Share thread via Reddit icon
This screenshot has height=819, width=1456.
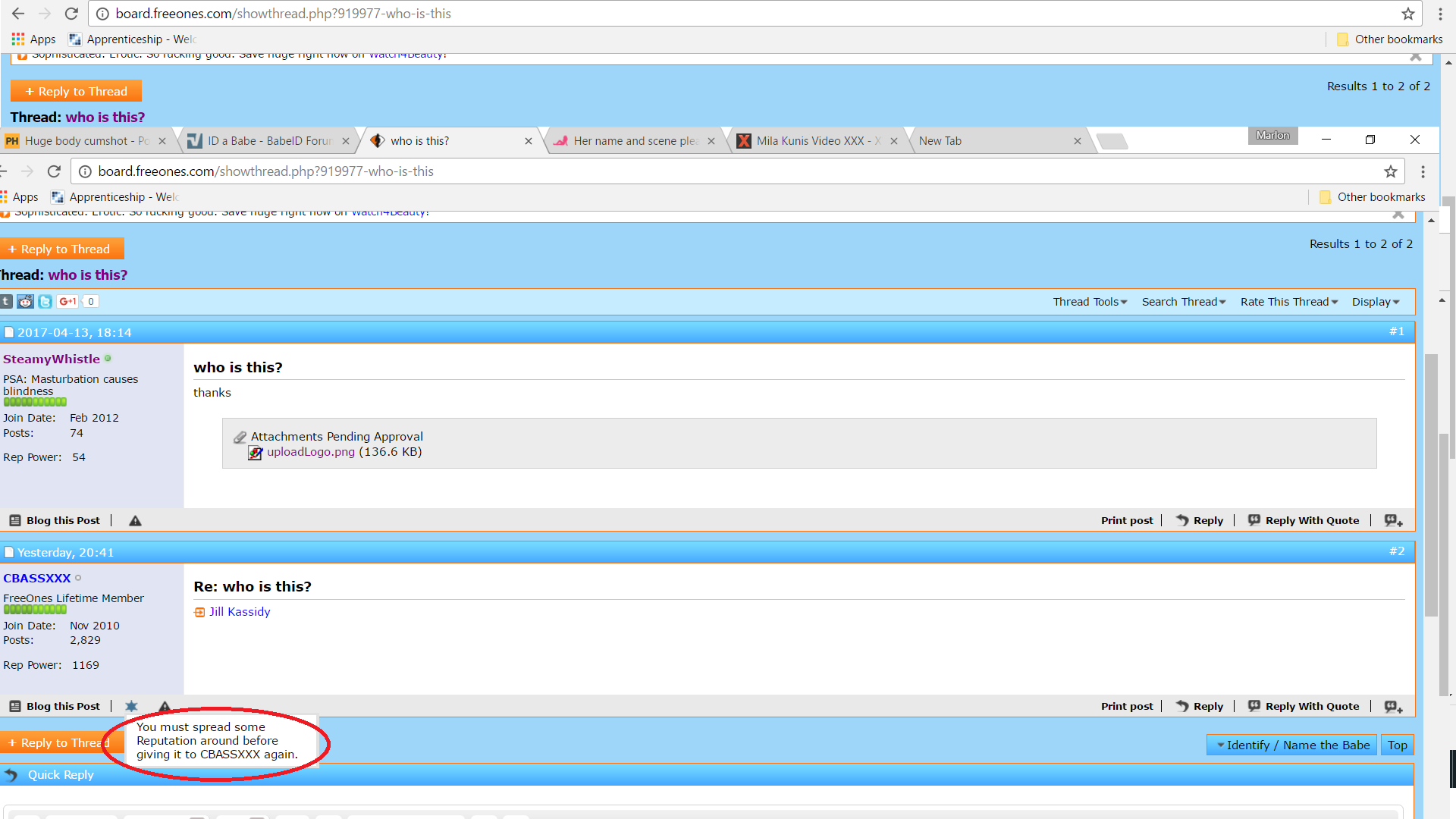(26, 302)
